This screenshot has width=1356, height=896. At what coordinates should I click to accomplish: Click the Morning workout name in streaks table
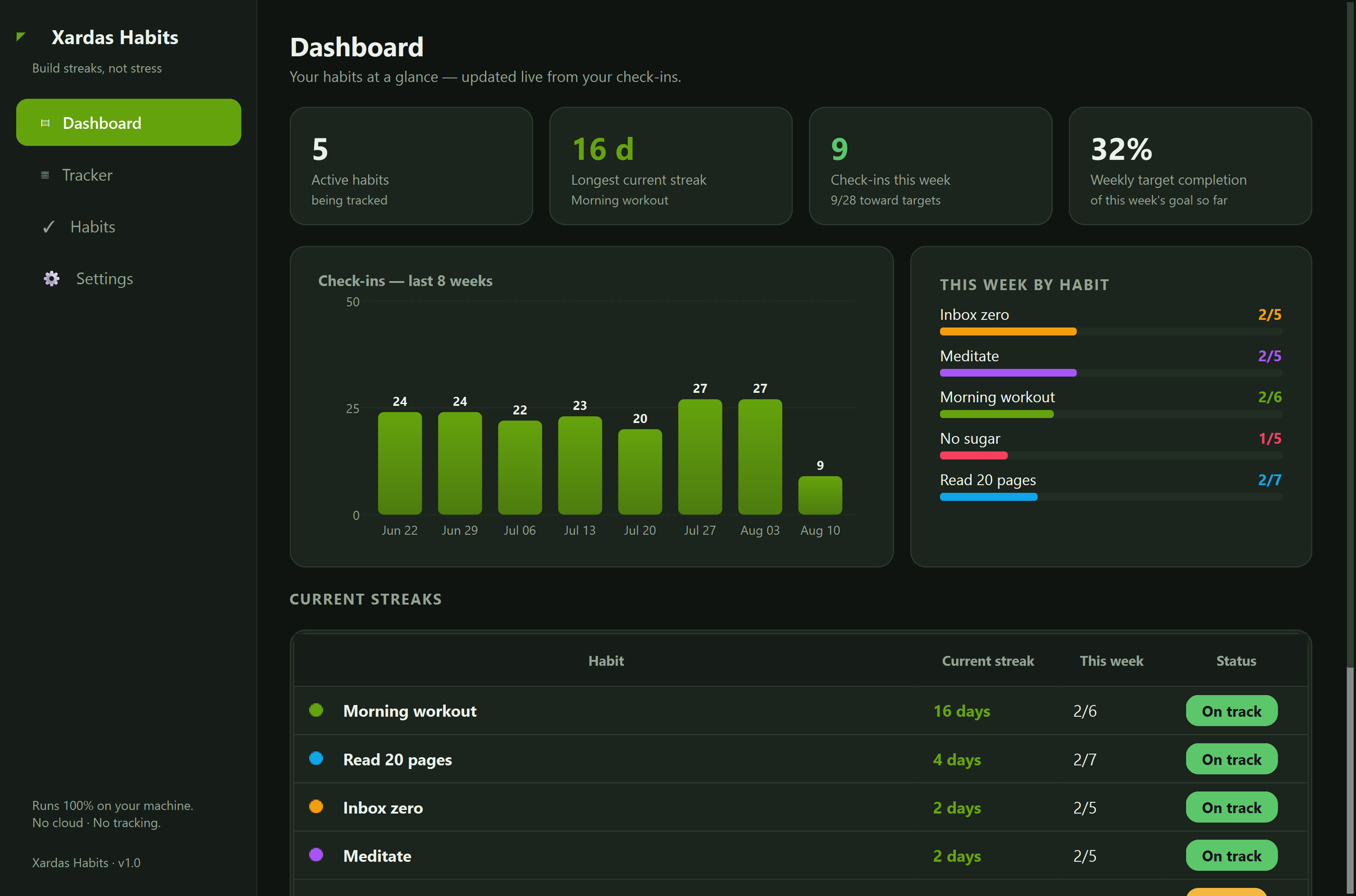[x=410, y=711]
